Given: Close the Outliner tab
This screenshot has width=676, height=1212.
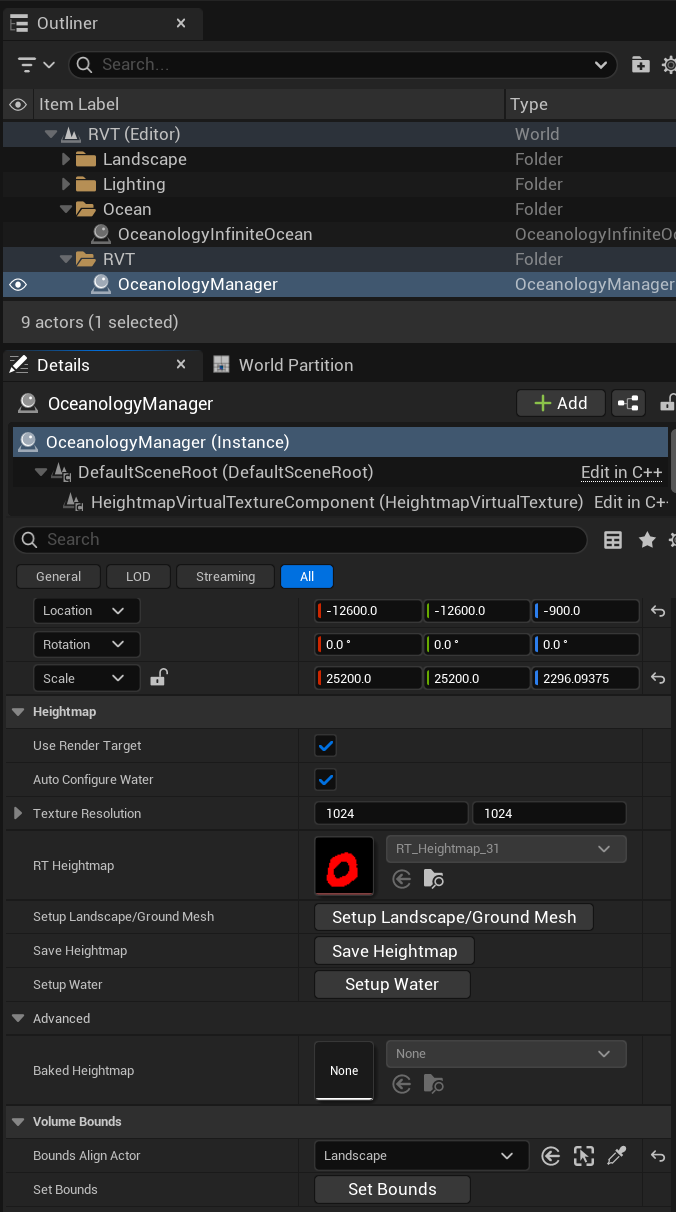Looking at the screenshot, I should click(181, 23).
